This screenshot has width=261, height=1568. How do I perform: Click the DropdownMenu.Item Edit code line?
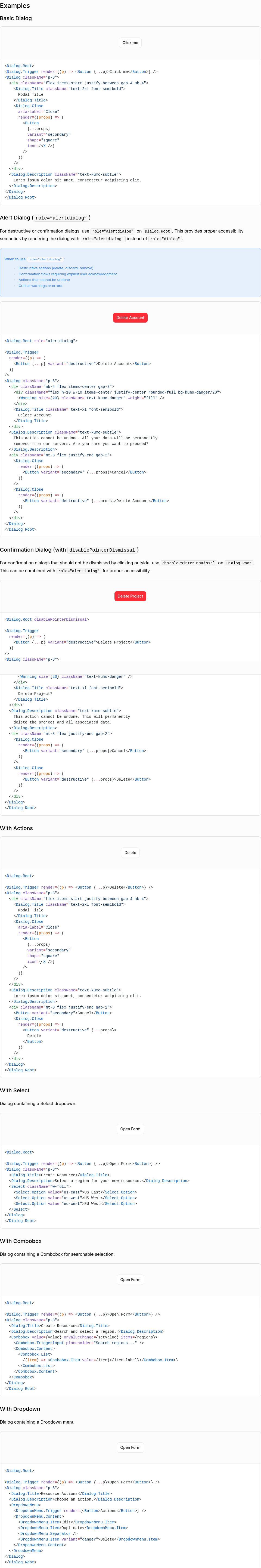point(67,1522)
